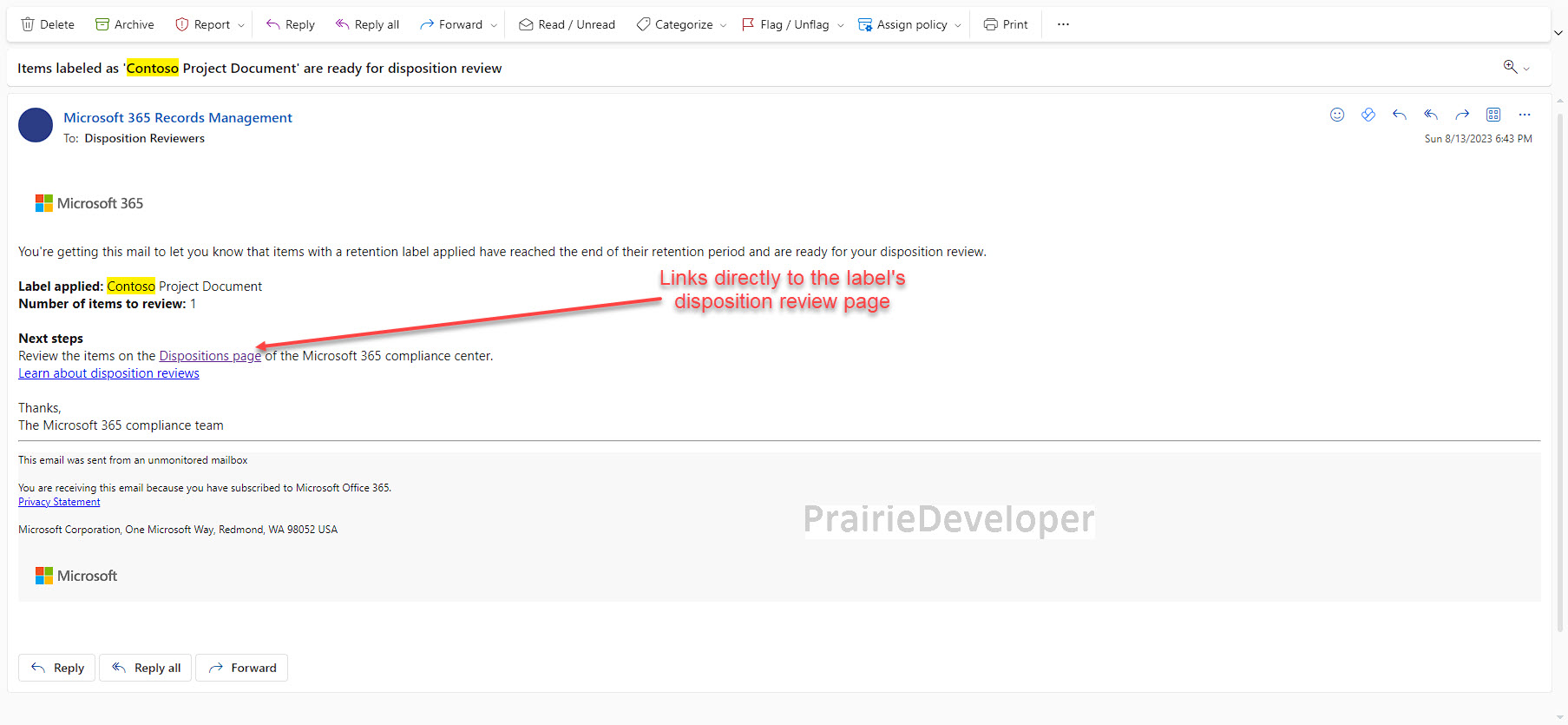Click Forward in the top toolbar
Viewport: 1568px width, 725px height.
point(451,24)
